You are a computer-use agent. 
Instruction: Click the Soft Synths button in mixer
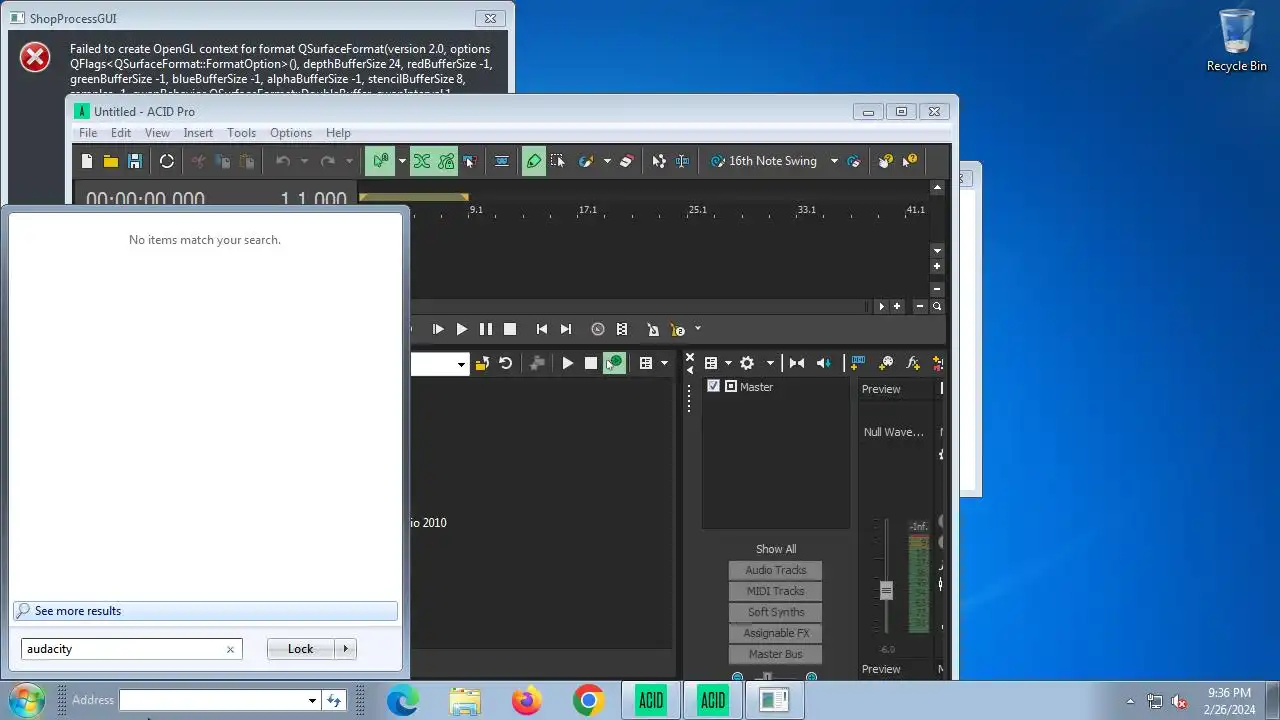click(775, 612)
